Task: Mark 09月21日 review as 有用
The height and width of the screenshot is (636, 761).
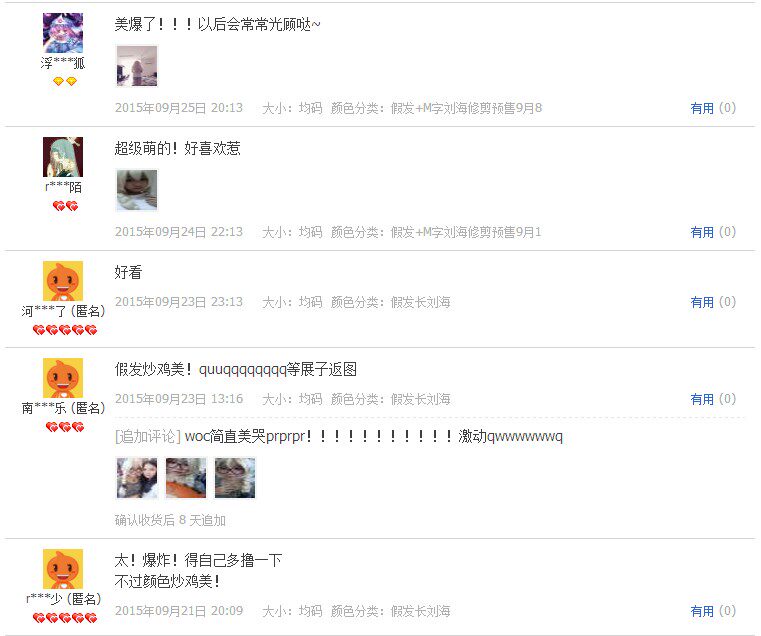Action: point(702,611)
